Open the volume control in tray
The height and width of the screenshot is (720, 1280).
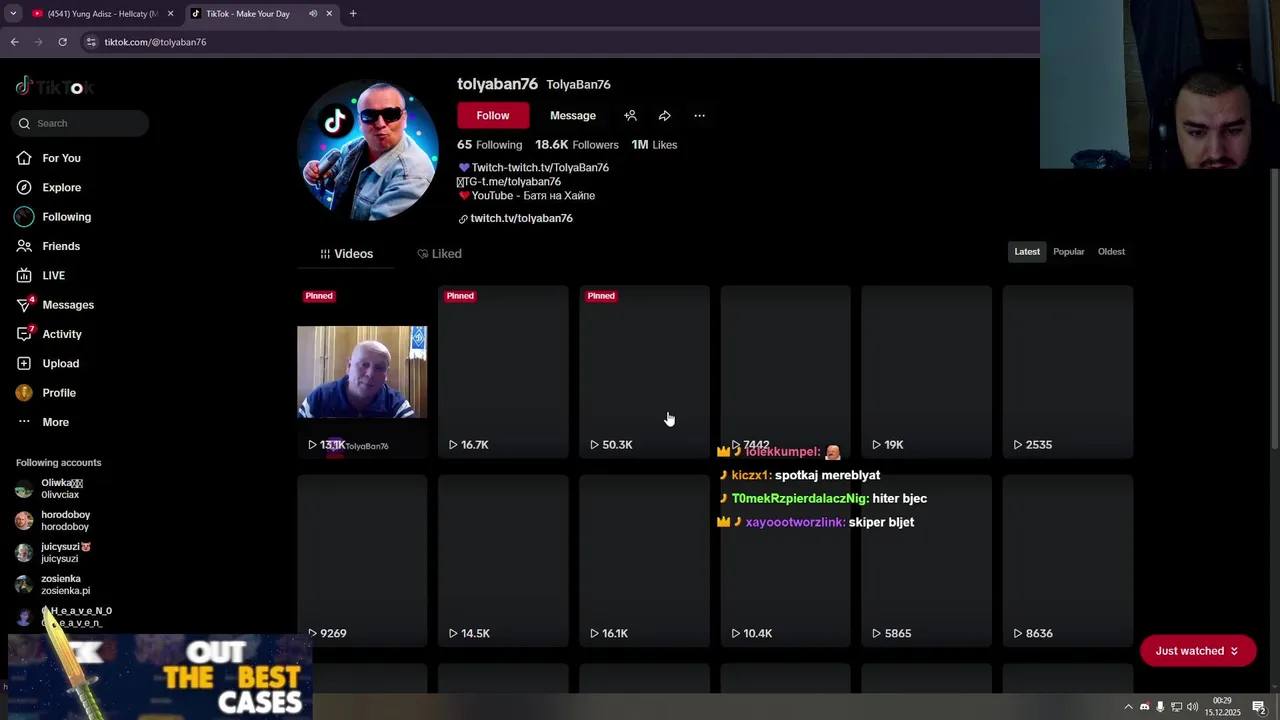tap(1192, 707)
